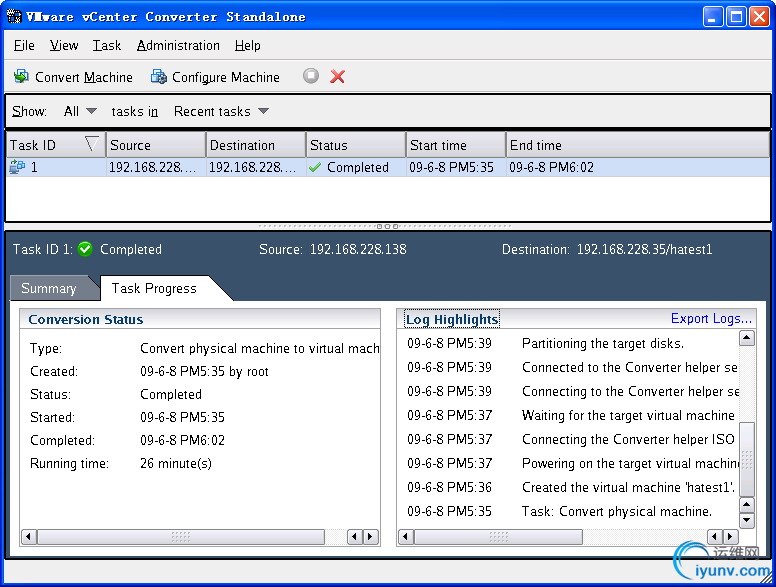Click the Export Logs link
The image size is (776, 587).
click(x=711, y=318)
